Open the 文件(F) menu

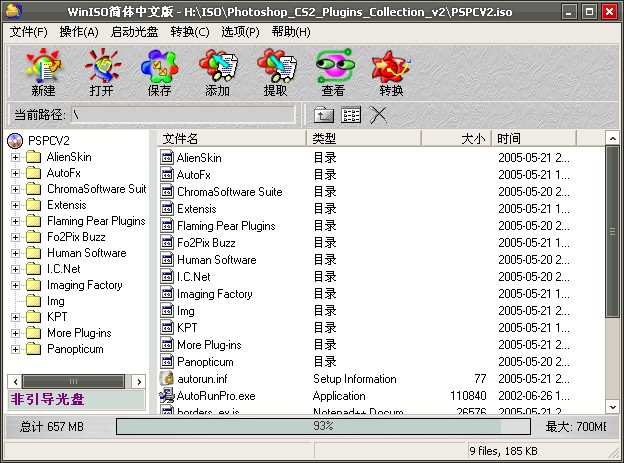tap(29, 31)
